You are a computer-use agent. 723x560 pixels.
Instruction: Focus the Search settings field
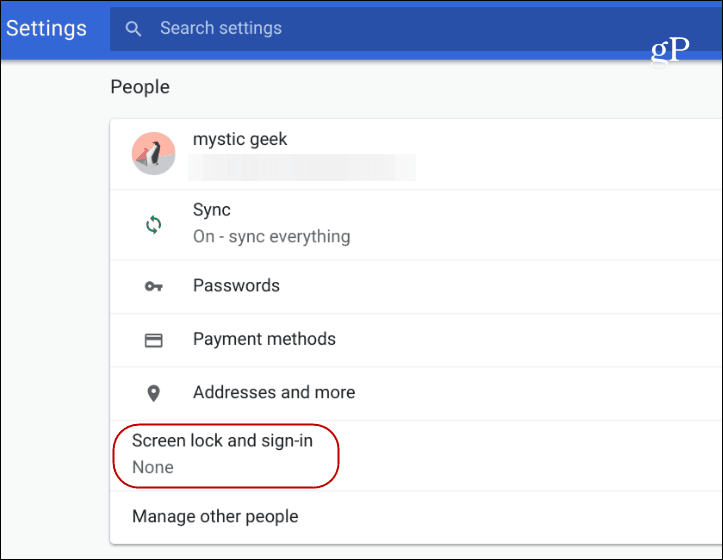click(x=416, y=29)
